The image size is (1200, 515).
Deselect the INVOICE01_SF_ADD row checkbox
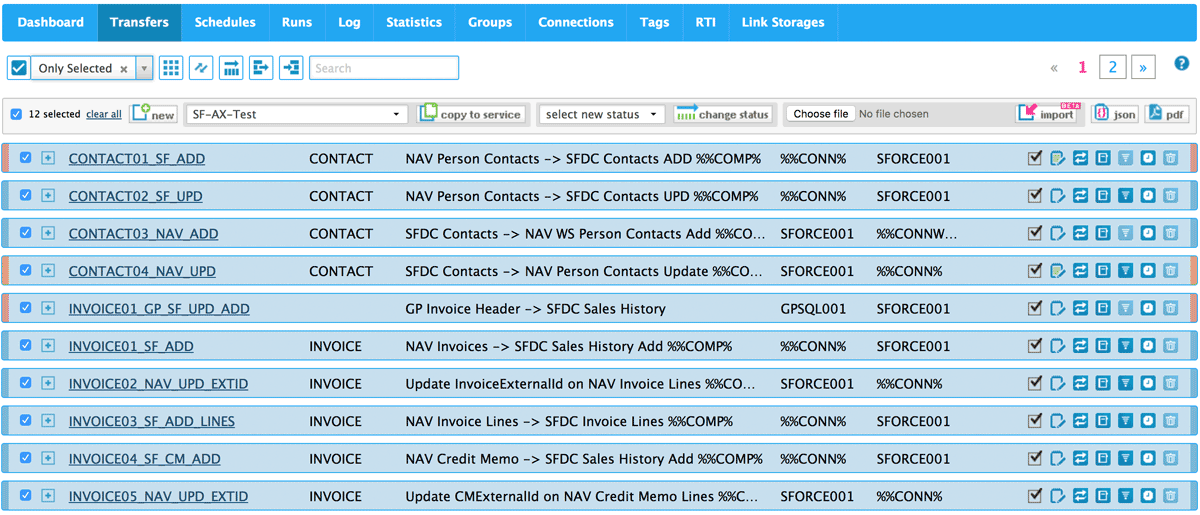26,346
